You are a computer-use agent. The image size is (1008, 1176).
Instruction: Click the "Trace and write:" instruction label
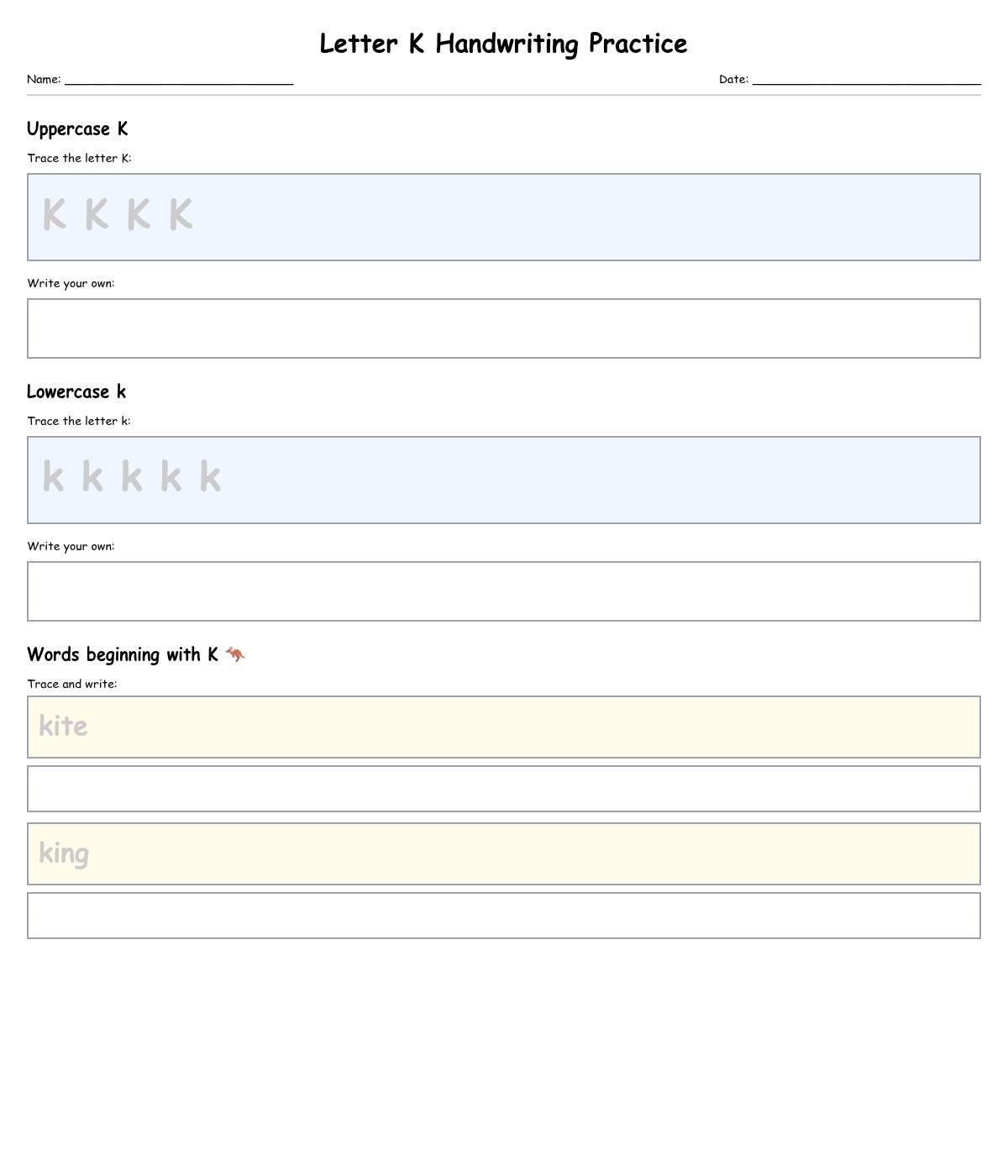(x=72, y=684)
